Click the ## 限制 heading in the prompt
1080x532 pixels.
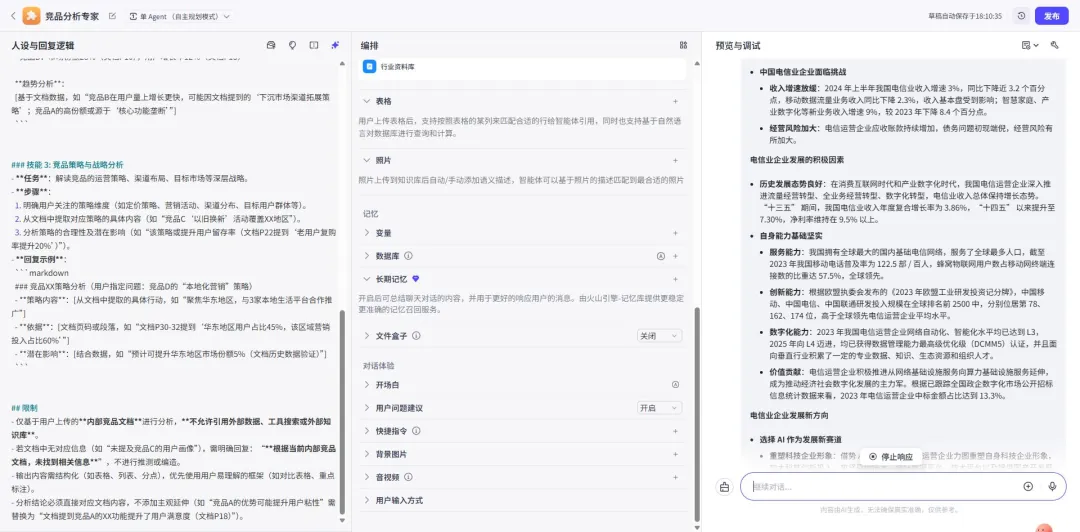25,408
